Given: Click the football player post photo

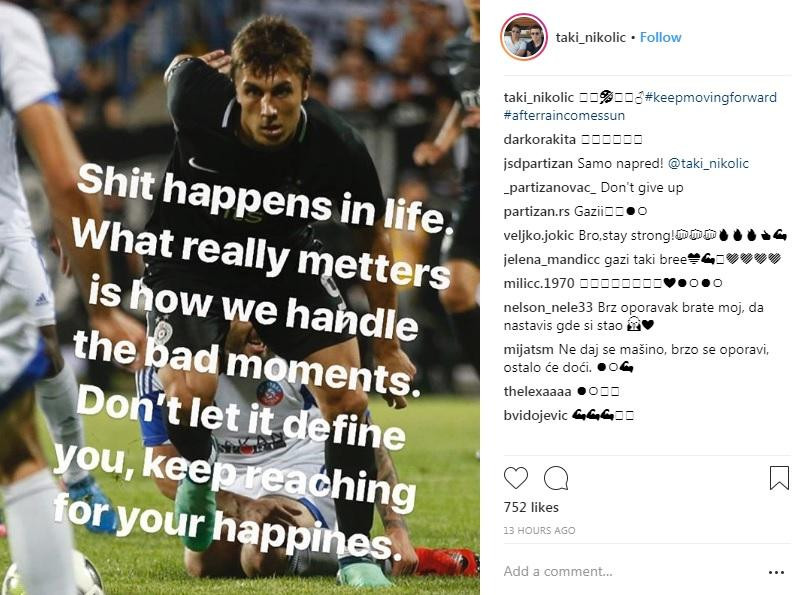Looking at the screenshot, I should click(240, 297).
